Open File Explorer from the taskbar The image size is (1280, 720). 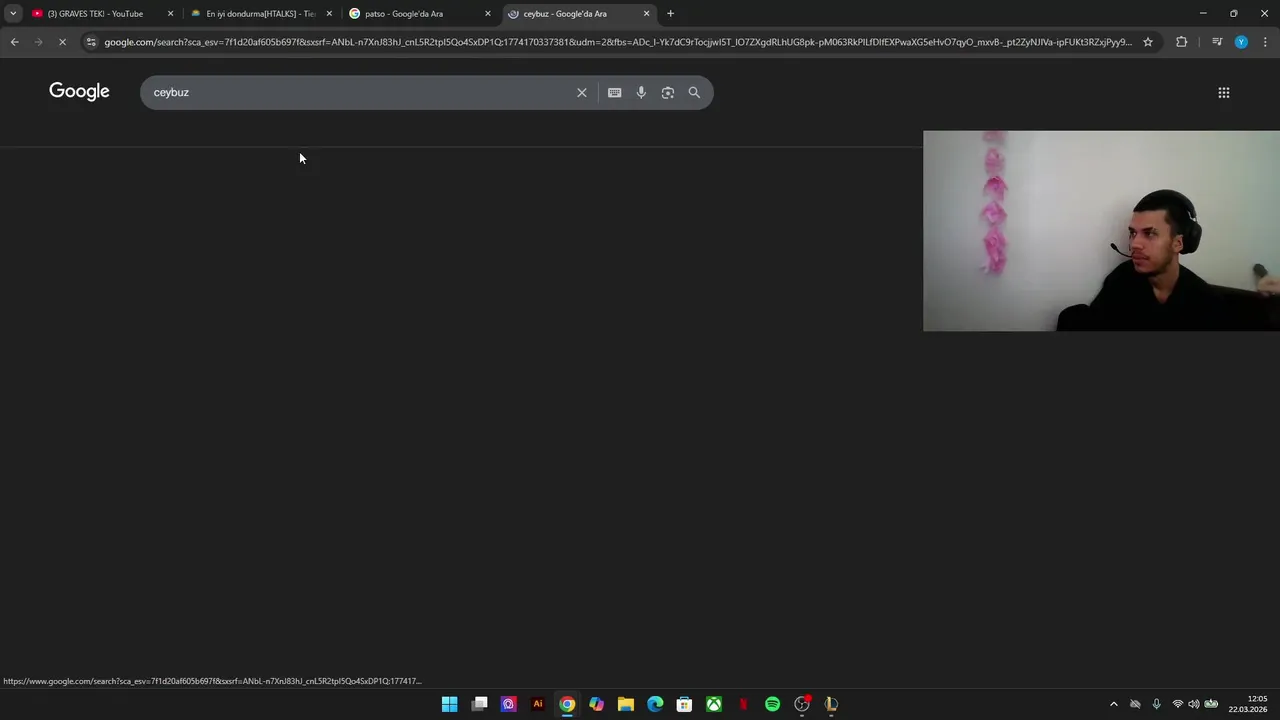point(626,704)
